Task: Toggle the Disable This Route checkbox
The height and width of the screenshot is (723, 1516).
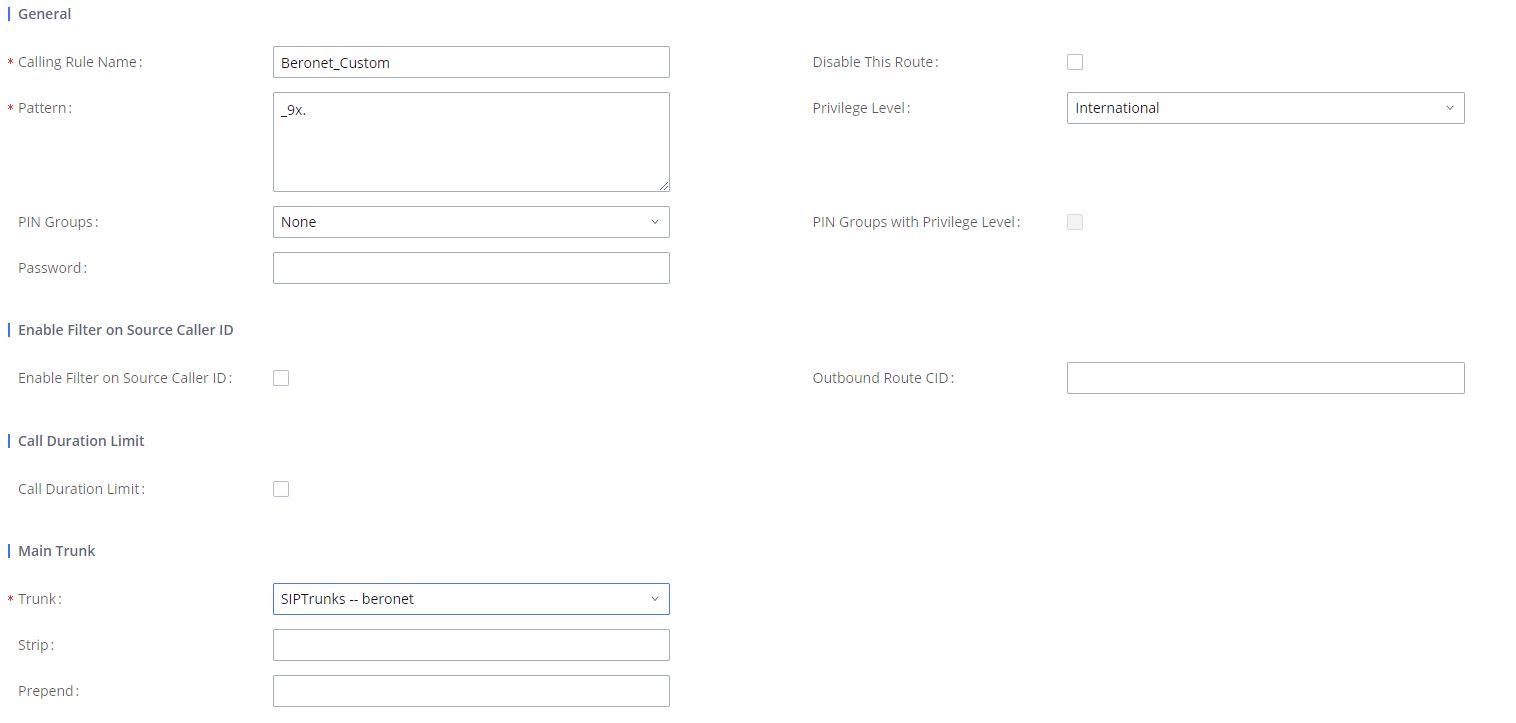Action: click(1075, 62)
